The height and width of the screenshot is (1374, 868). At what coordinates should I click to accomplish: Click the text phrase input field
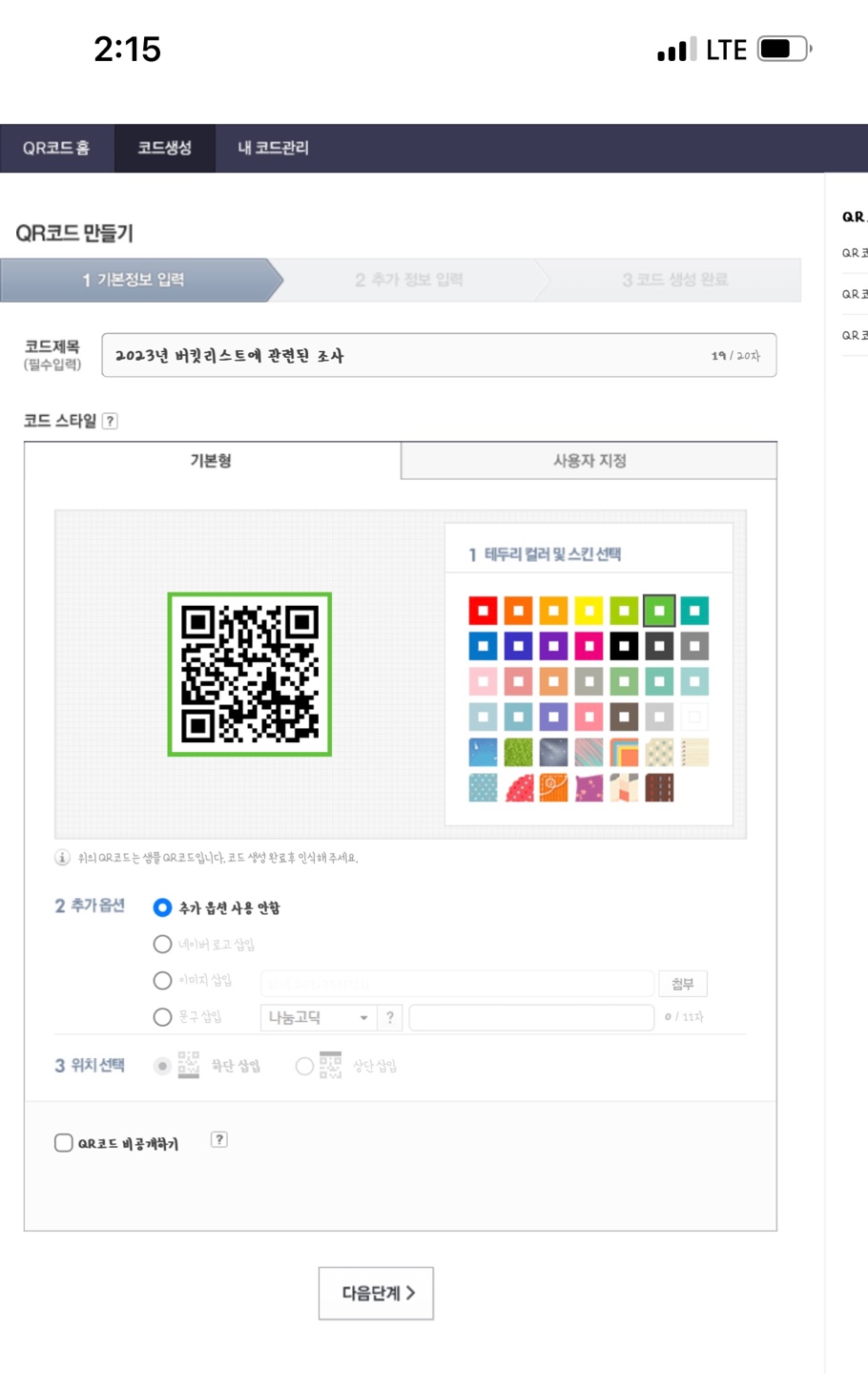pos(531,1017)
